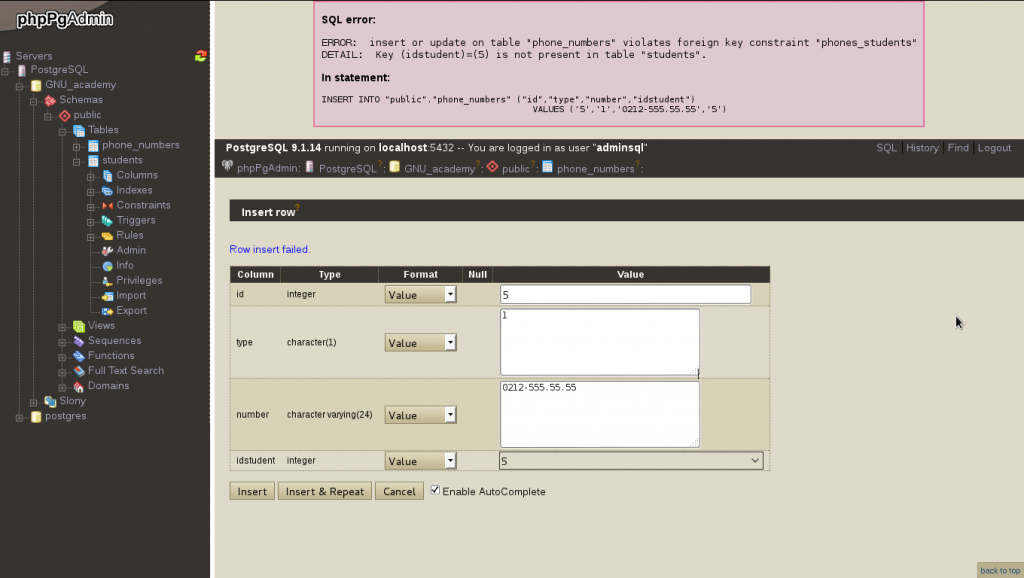Open the Format dropdown for id row

[x=420, y=295]
